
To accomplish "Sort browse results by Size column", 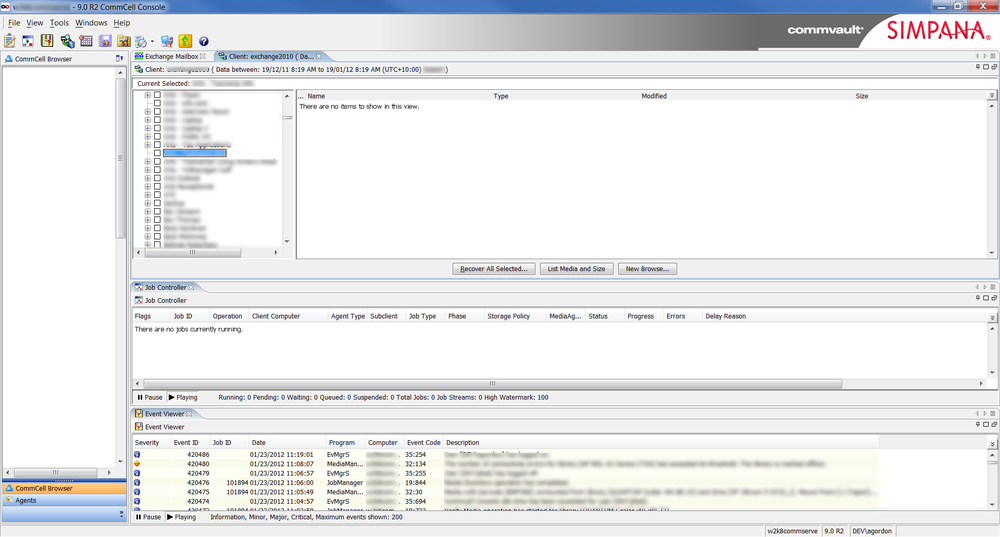I will coord(862,96).
